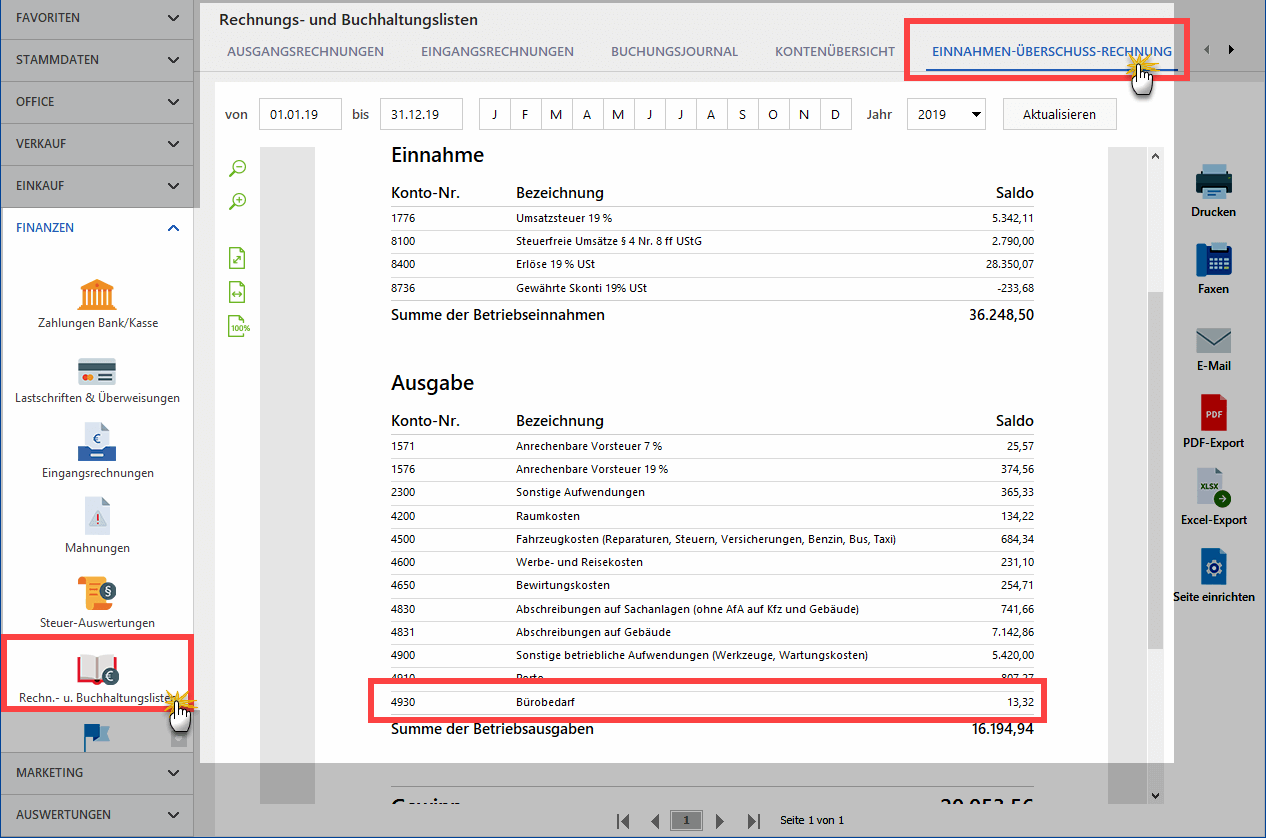The height and width of the screenshot is (838, 1266).
Task: Open the Jahr dropdown showing 2019
Action: [x=946, y=115]
